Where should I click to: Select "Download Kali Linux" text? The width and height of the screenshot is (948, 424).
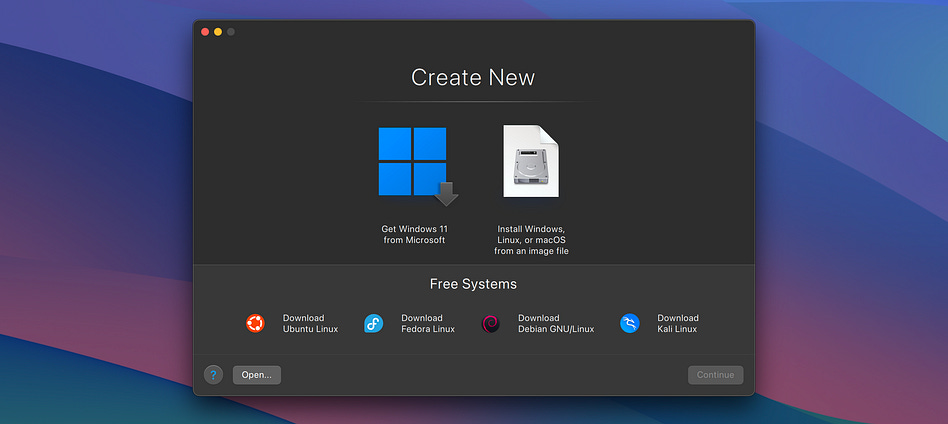point(678,324)
